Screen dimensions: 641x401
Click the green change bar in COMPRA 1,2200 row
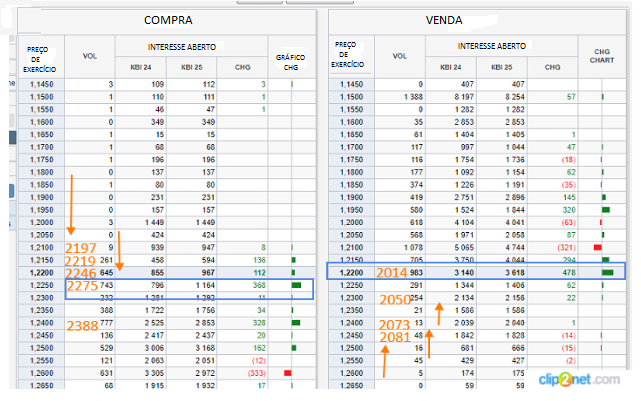pyautogui.click(x=293, y=272)
